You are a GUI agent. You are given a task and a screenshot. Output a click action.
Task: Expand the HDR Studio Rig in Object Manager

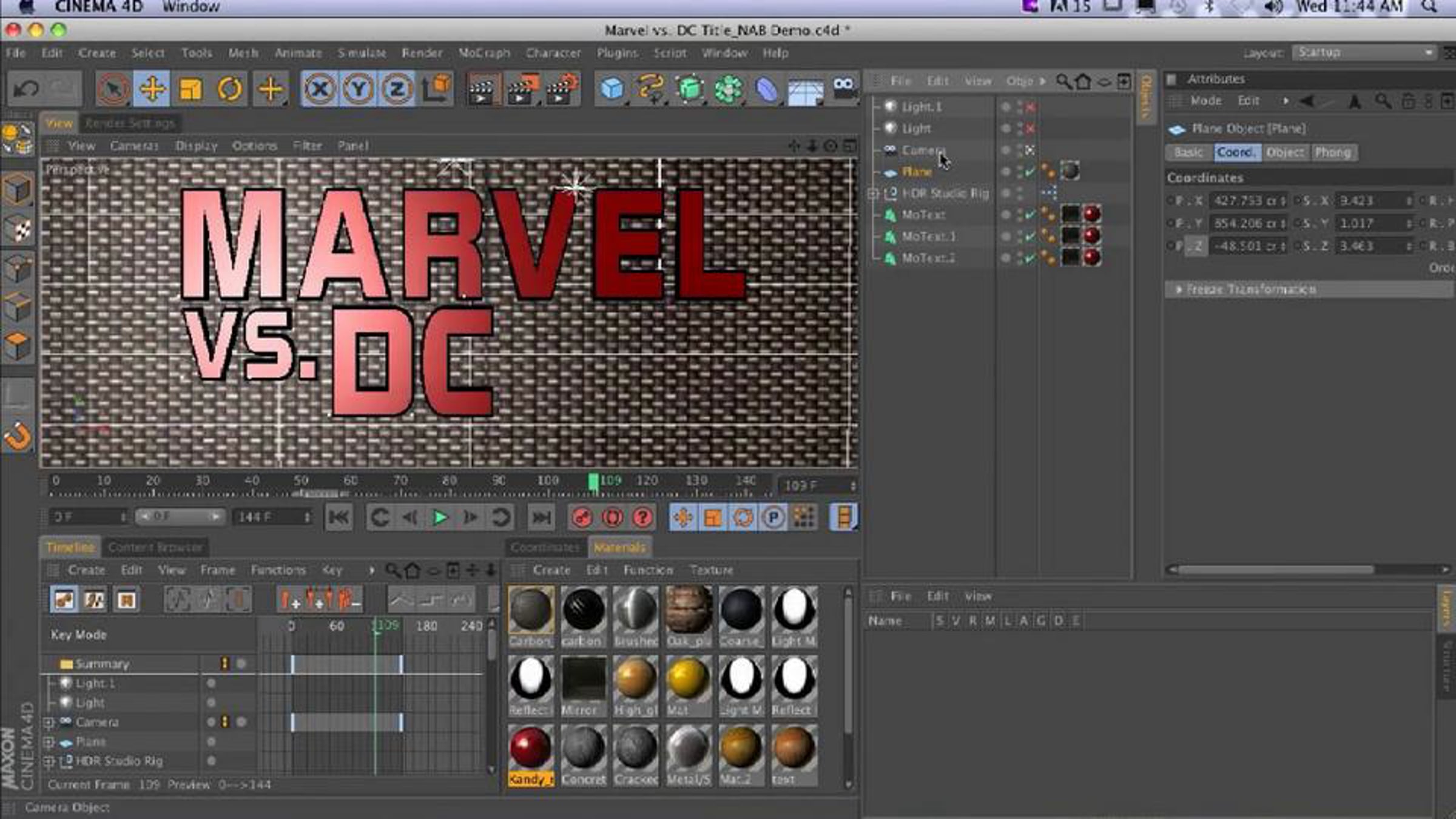tap(873, 194)
